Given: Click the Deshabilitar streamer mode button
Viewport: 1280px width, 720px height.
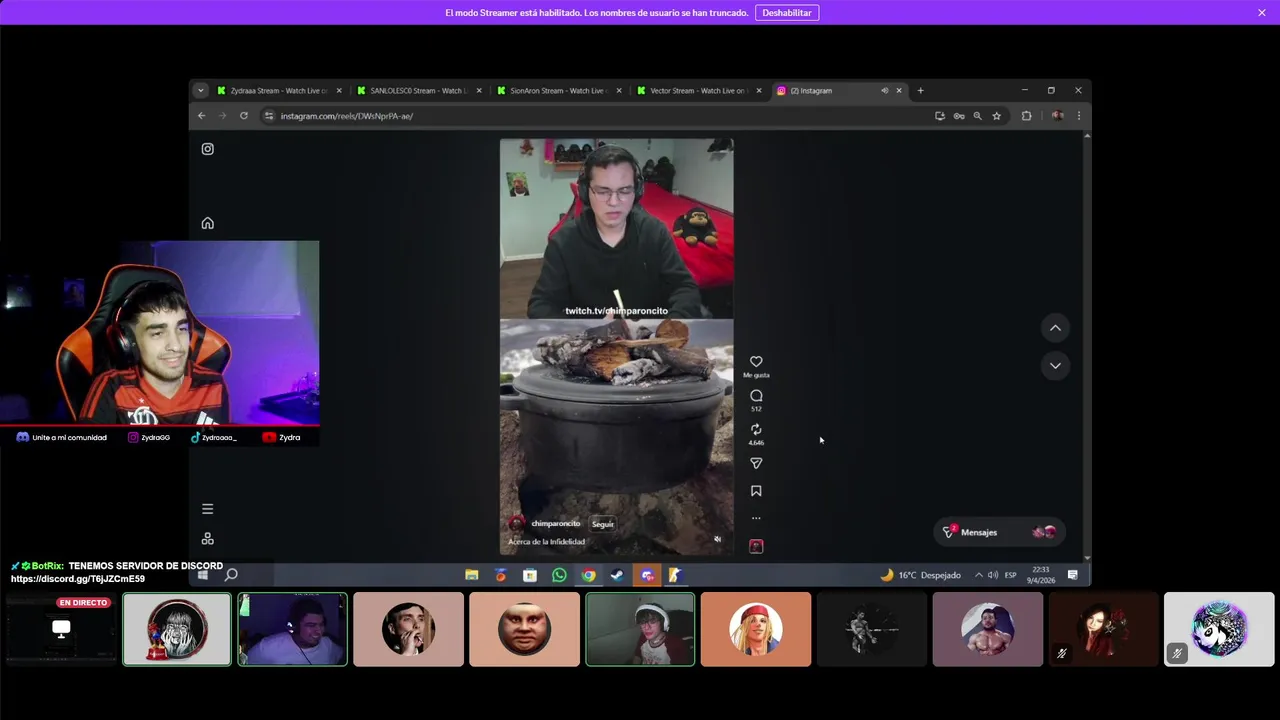Looking at the screenshot, I should point(787,13).
